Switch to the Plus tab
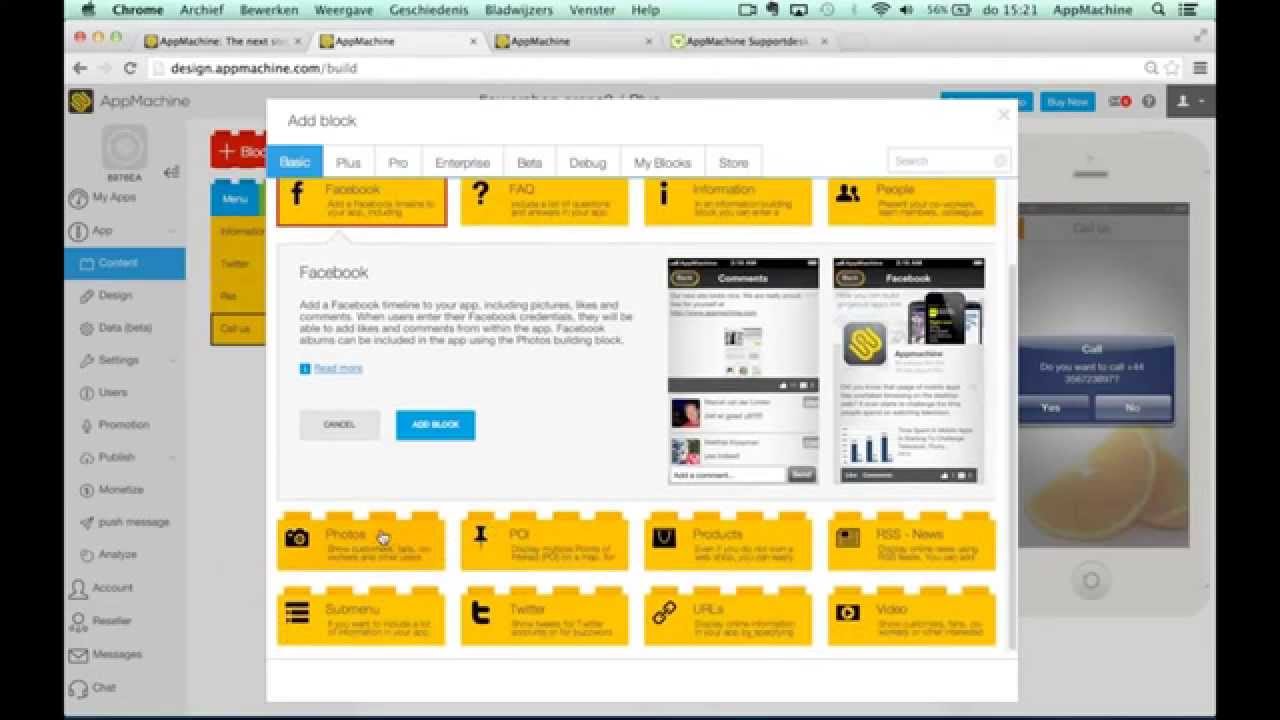This screenshot has width=1280, height=720. click(349, 162)
